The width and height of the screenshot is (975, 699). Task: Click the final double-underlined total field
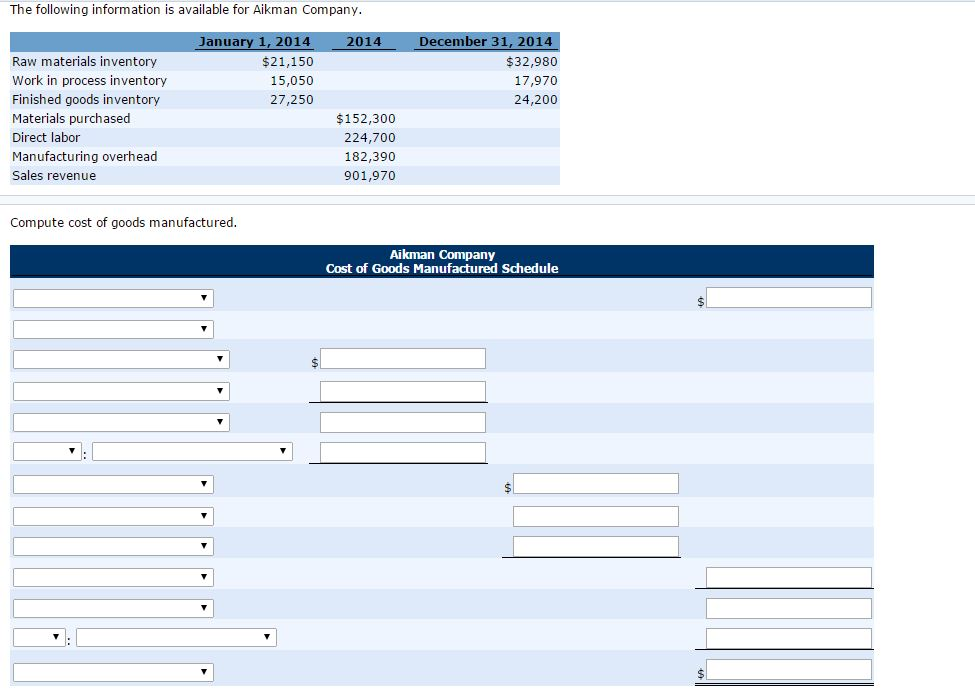click(x=788, y=670)
